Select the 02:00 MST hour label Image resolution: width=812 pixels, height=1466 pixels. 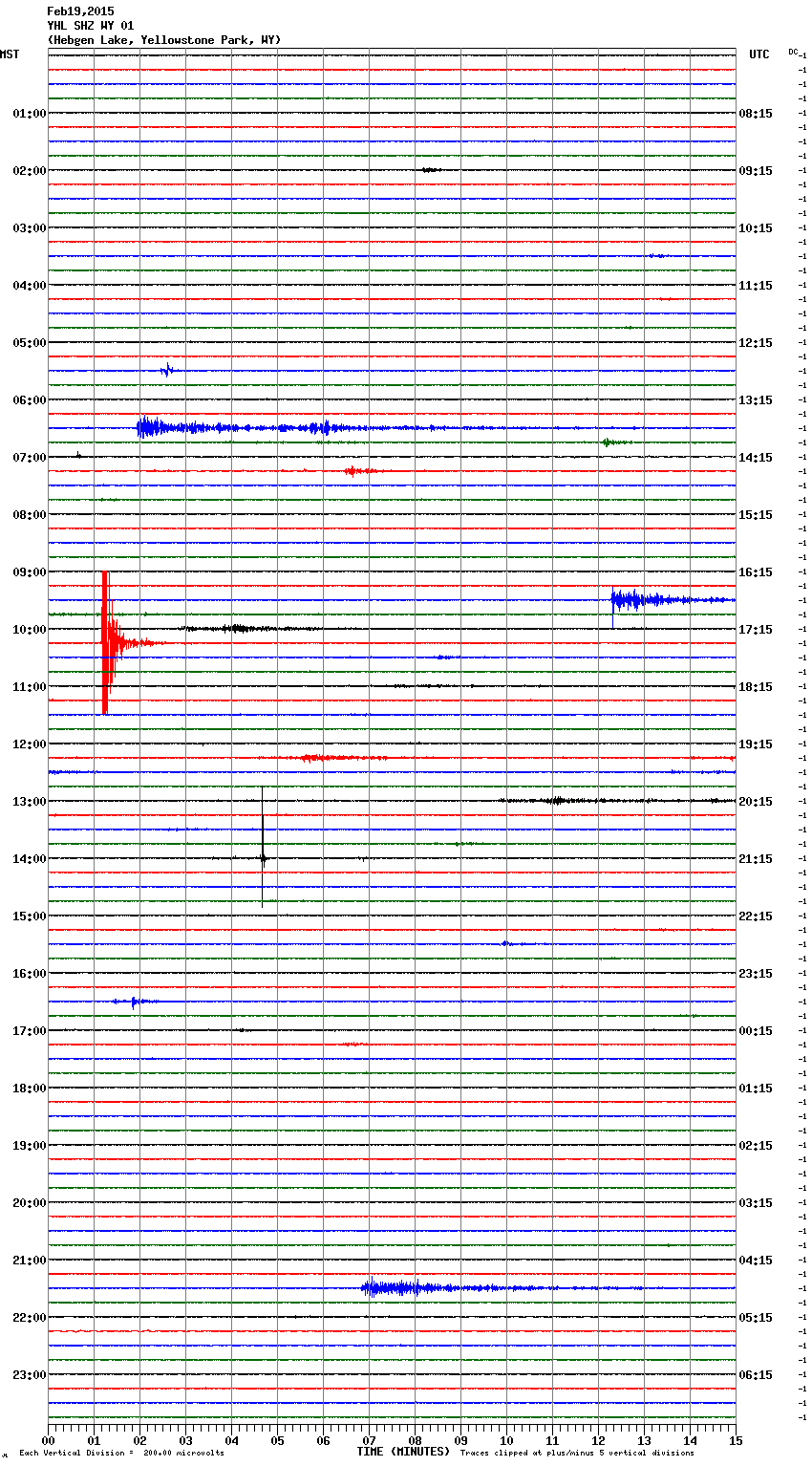(30, 171)
